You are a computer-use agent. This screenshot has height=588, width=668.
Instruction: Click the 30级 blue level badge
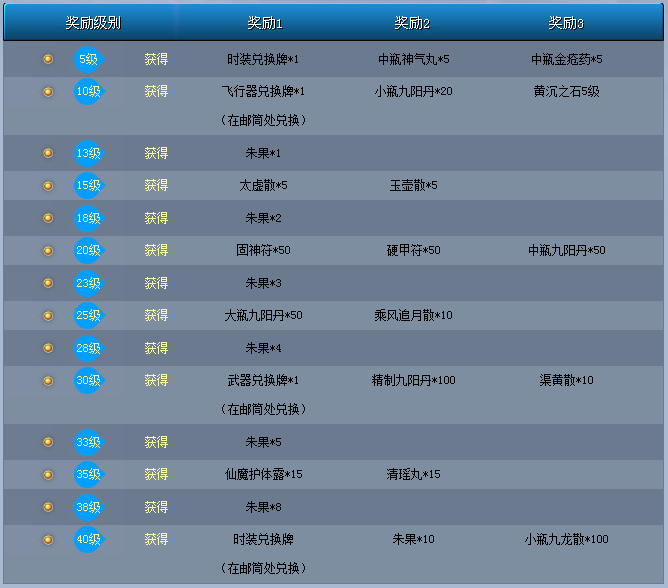click(x=88, y=380)
